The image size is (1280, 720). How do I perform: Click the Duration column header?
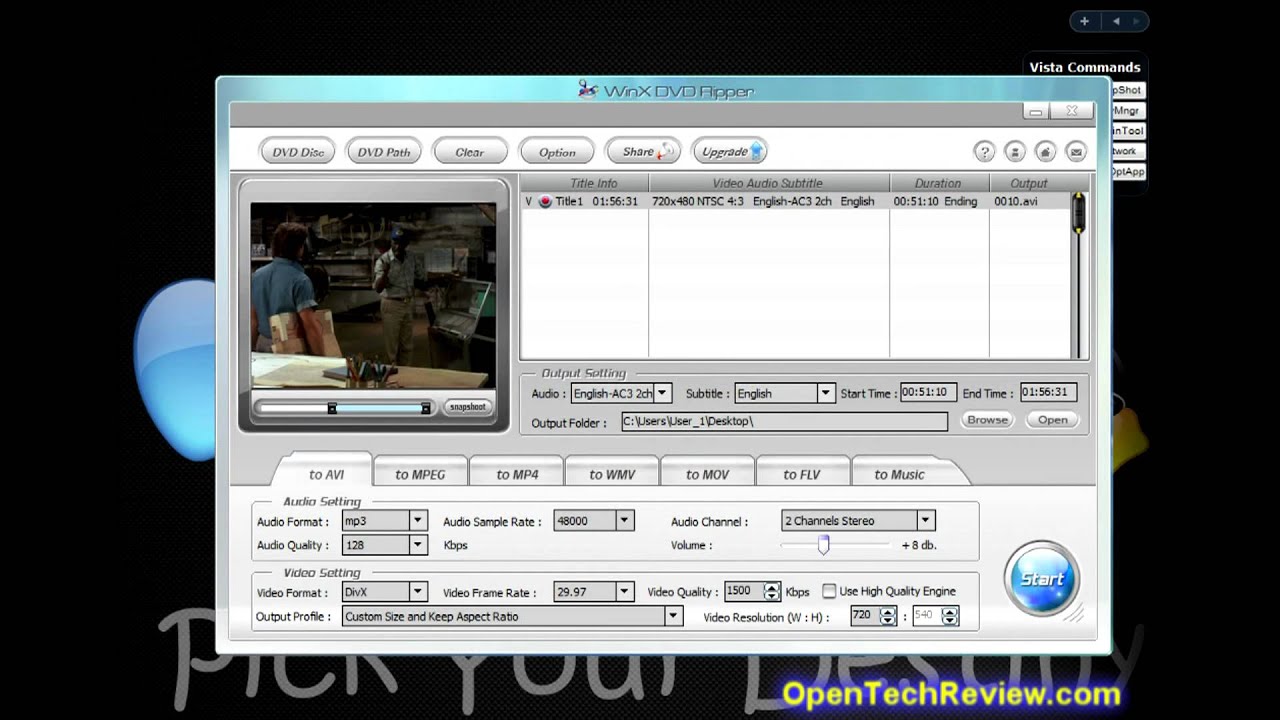937,183
